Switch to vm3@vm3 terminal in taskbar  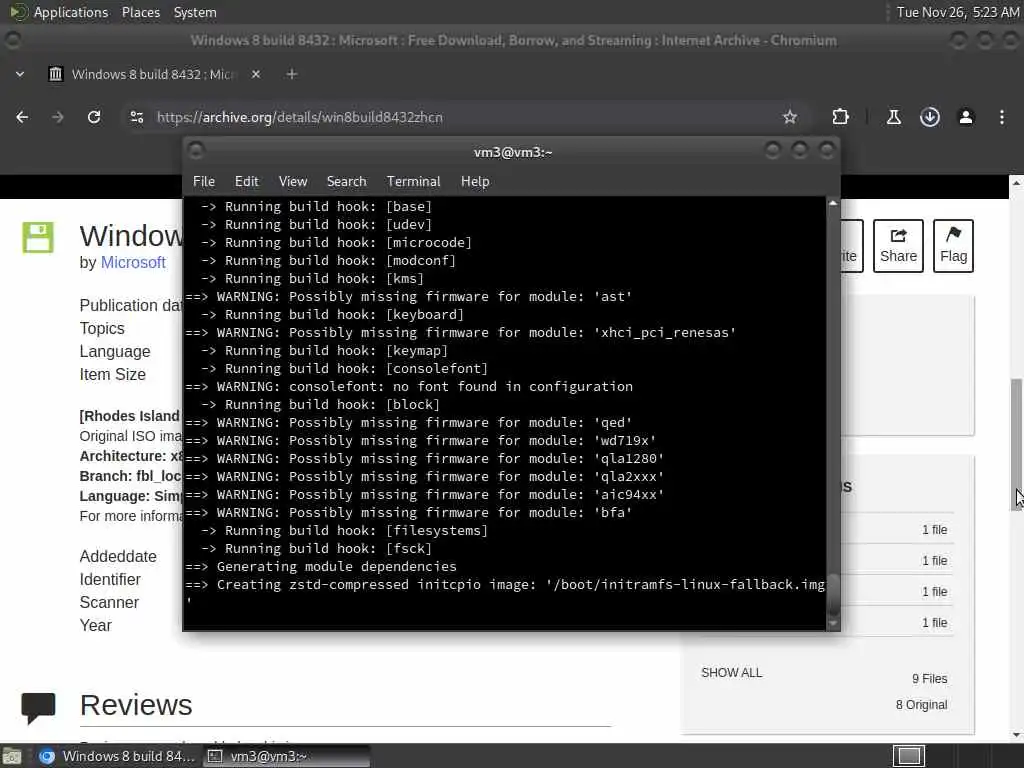click(286, 756)
